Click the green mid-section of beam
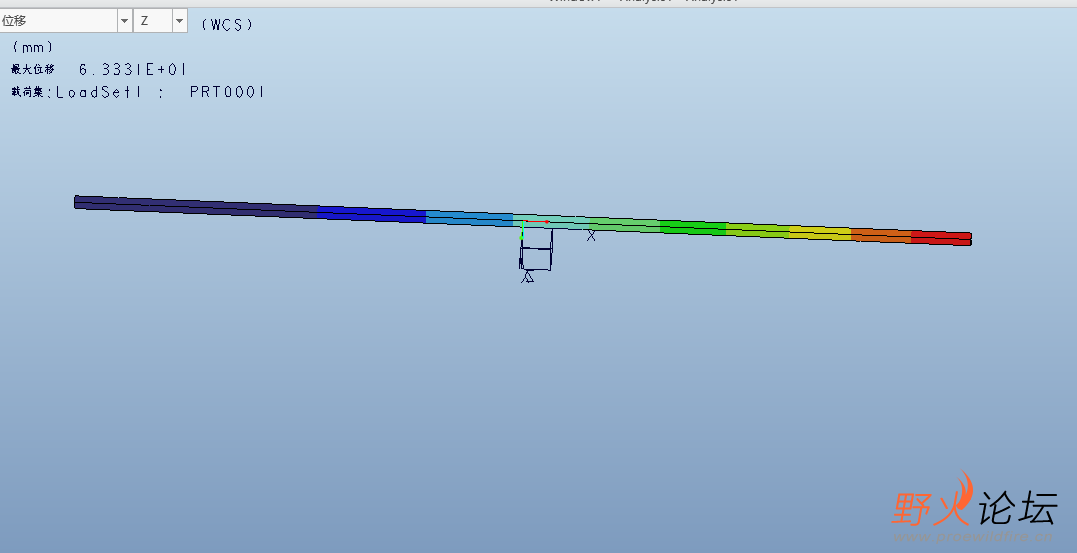 [692, 227]
